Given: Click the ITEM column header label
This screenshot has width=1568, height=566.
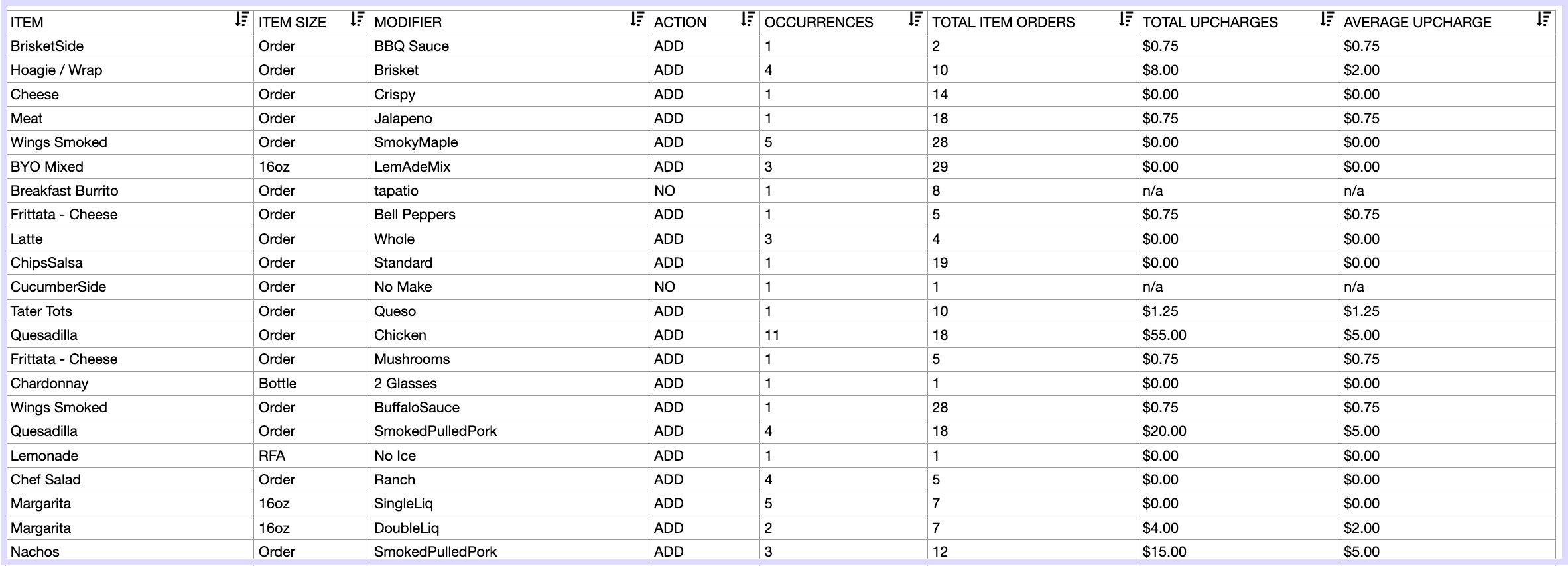Looking at the screenshot, I should (x=27, y=22).
